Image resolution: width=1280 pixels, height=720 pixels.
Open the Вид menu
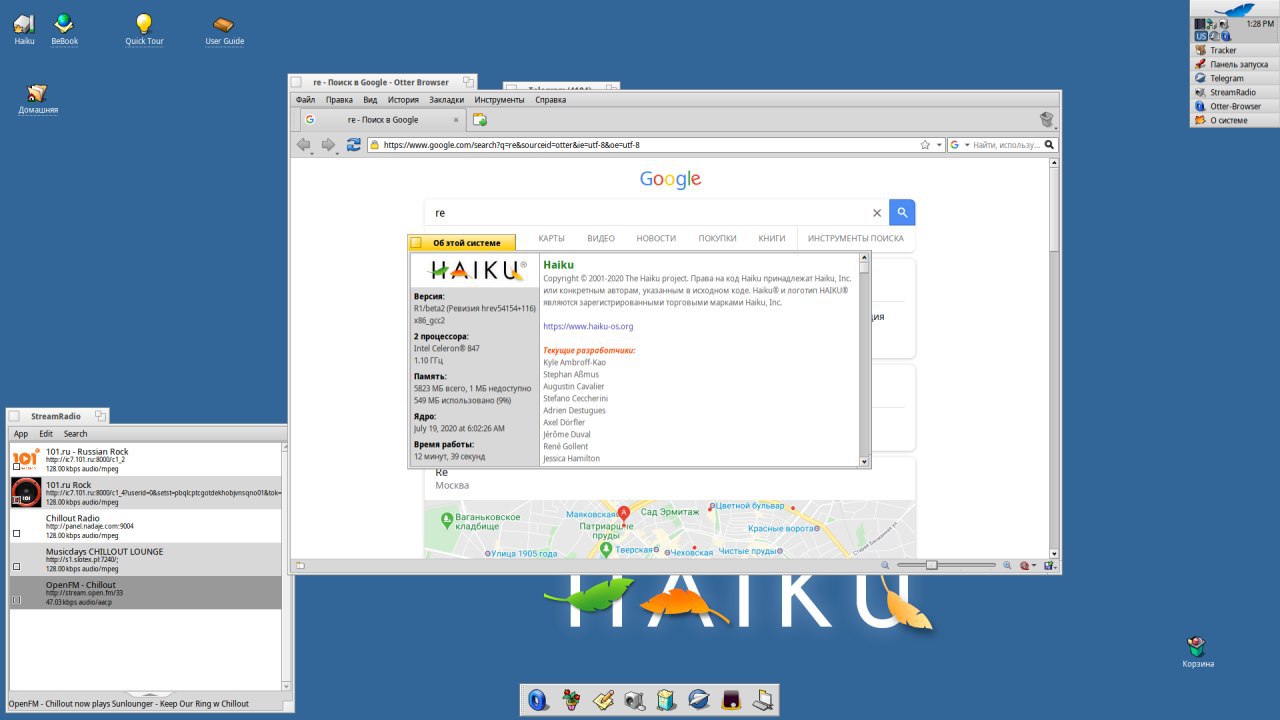point(370,100)
